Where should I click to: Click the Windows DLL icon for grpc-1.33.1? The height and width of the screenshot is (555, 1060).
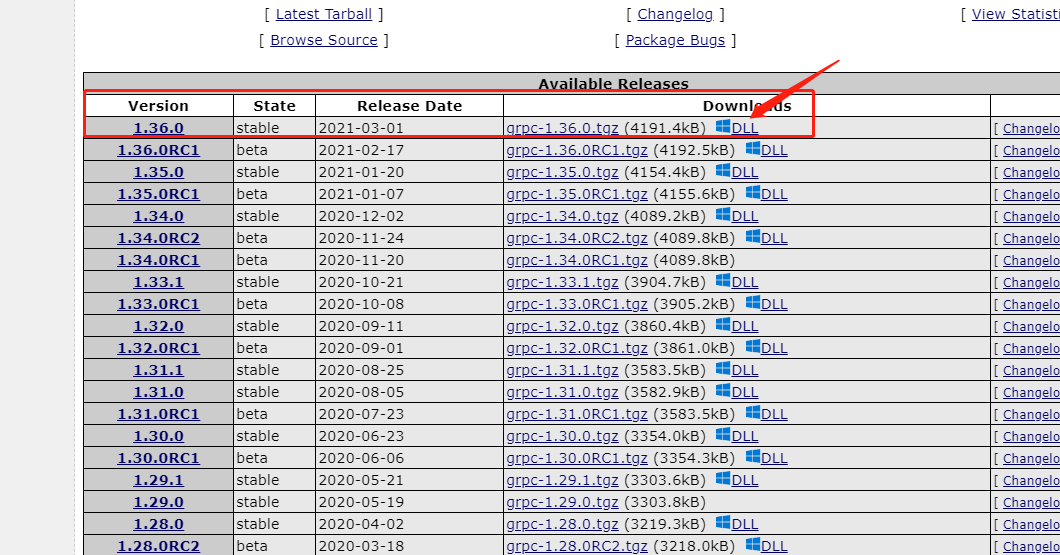(x=723, y=281)
